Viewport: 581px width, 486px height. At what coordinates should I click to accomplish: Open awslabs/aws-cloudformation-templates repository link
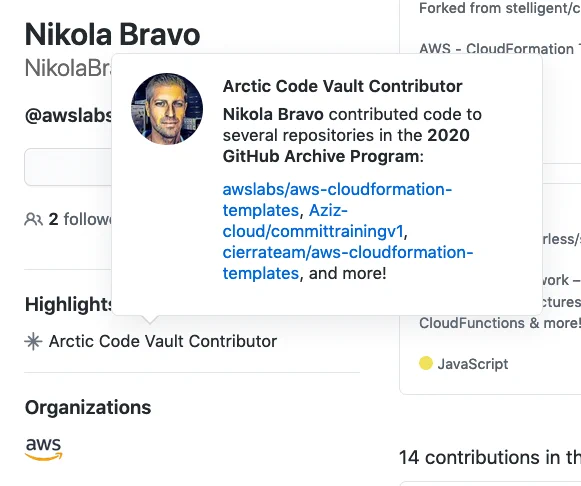[337, 200]
